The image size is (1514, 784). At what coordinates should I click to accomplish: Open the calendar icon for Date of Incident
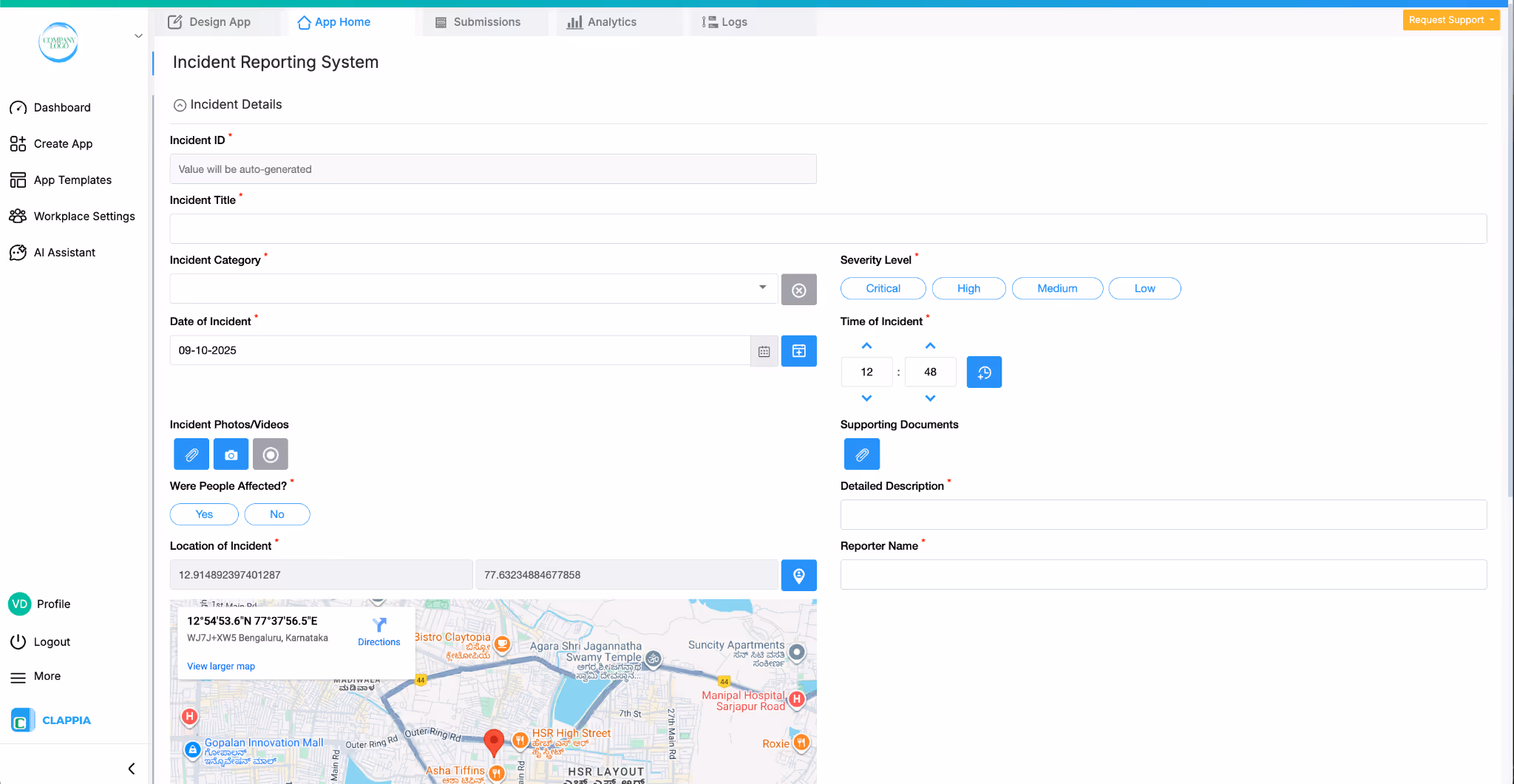[x=764, y=351]
